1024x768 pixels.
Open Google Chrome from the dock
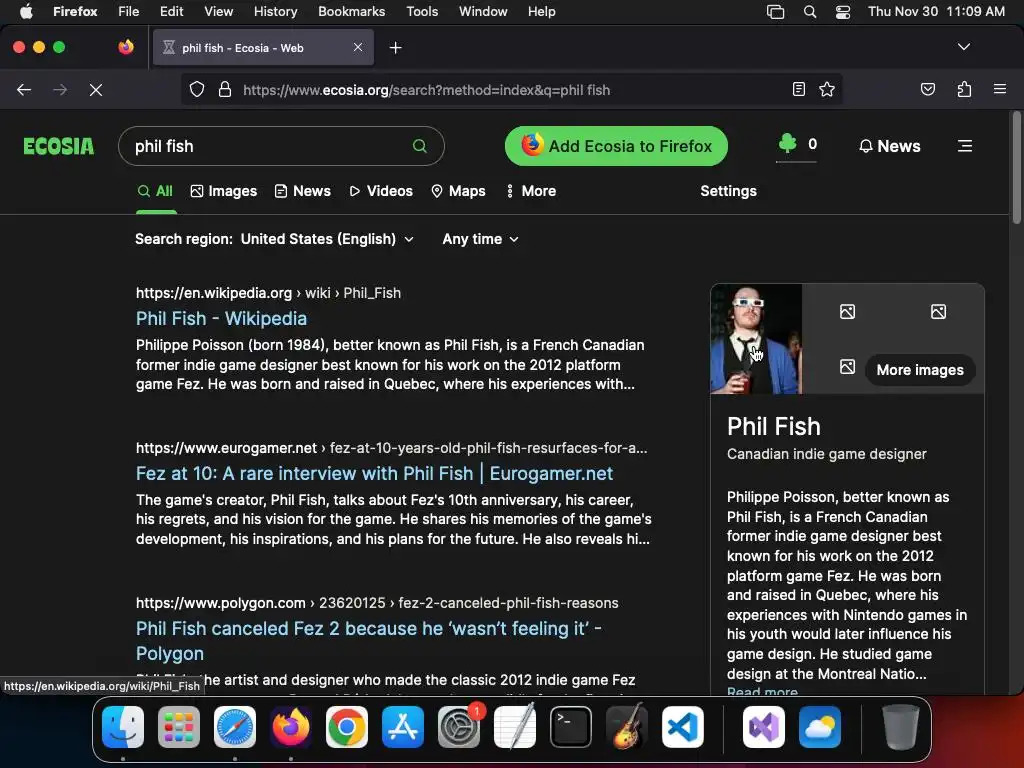[x=347, y=727]
